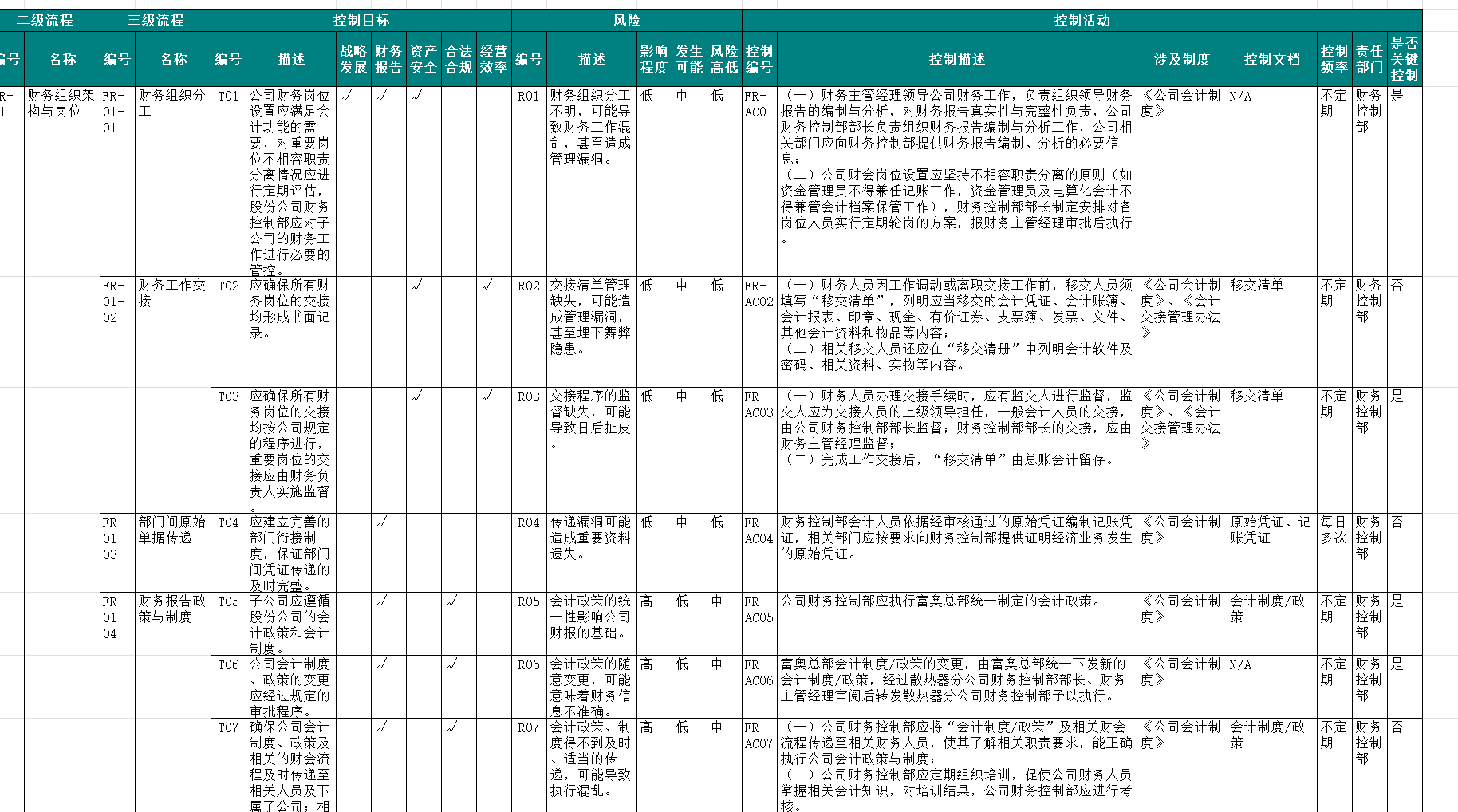Viewport: 1458px width, 812px height.
Task: Select the T02 objective code cell
Action: [228, 332]
